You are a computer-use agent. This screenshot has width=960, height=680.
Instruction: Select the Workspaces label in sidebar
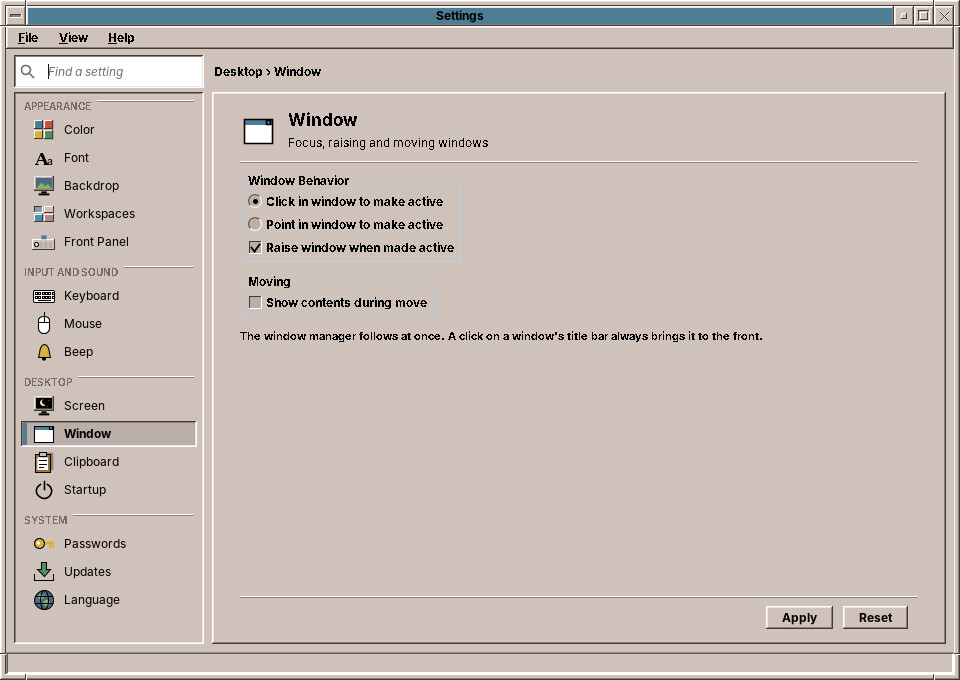(99, 214)
